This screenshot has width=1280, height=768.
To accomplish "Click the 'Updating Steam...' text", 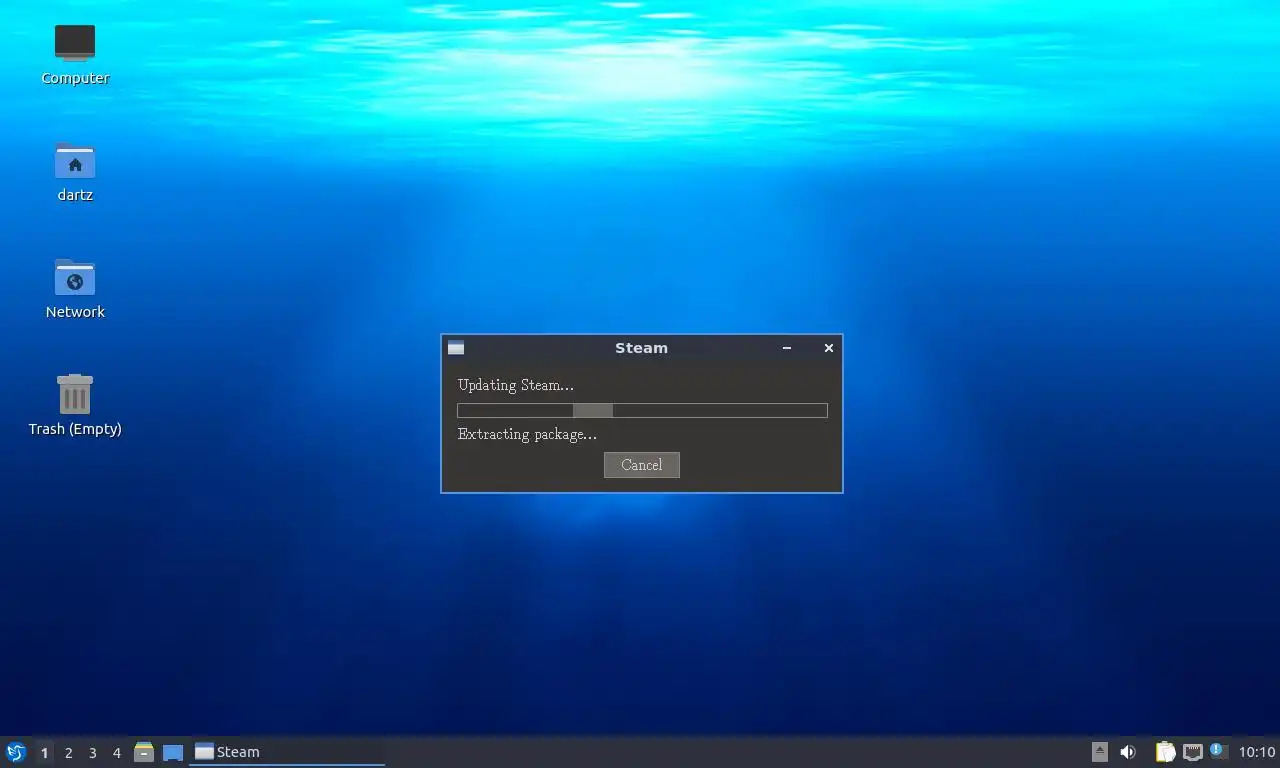I will (x=516, y=385).
